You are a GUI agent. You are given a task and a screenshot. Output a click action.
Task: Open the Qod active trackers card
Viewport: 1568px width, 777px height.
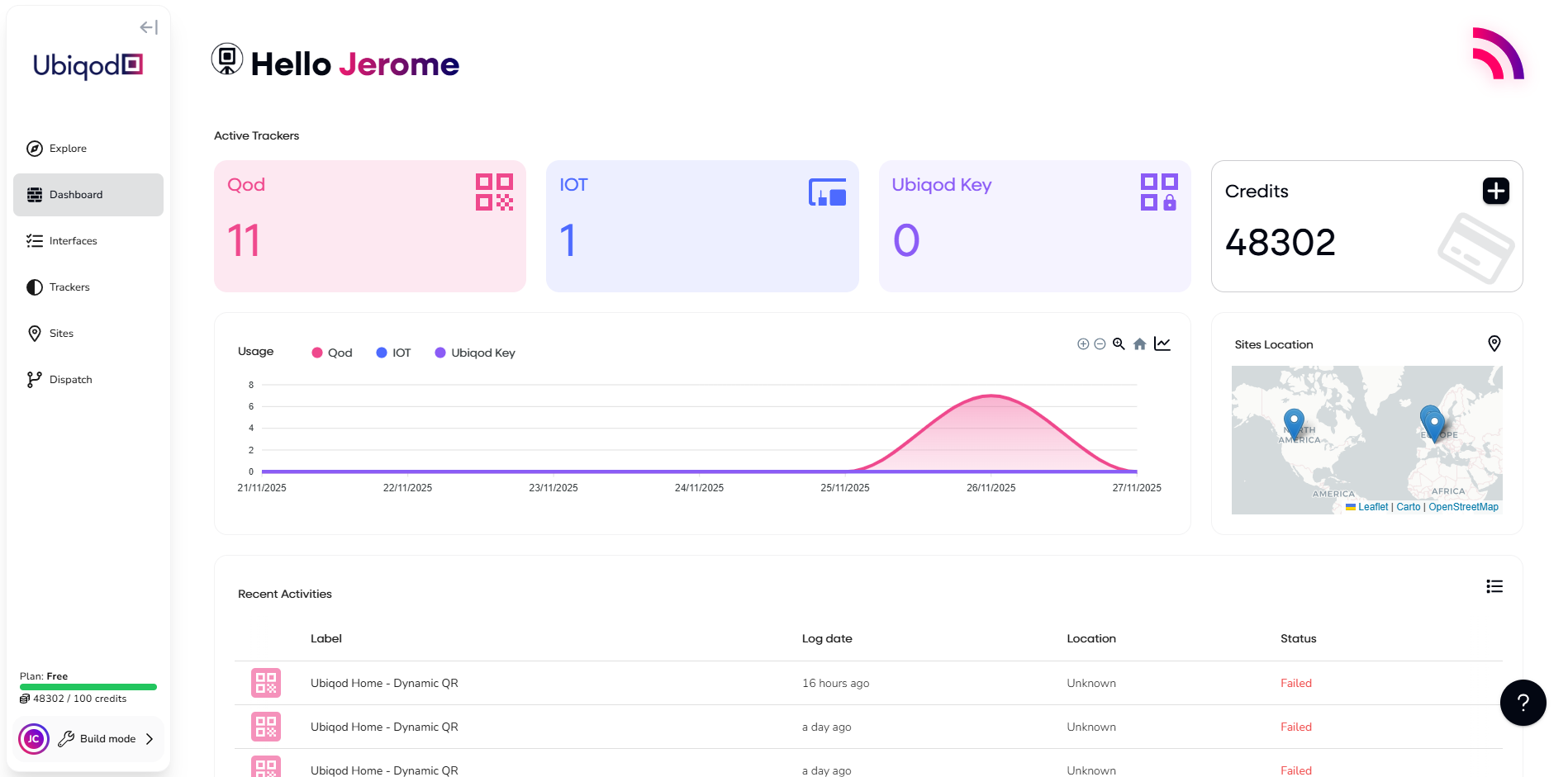370,226
